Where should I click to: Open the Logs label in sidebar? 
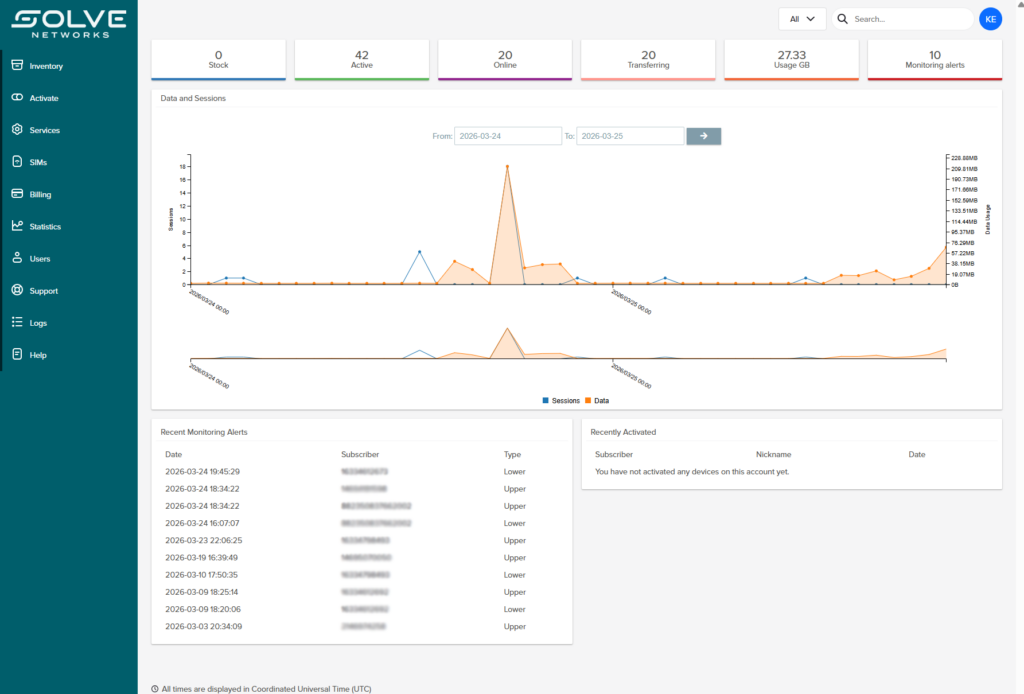38,323
